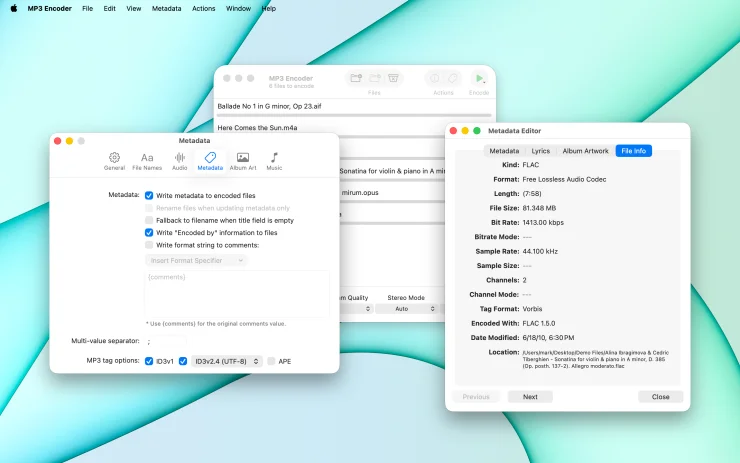Viewport: 740px width, 463px height.
Task: Click the FLAC 1.5.0 encoder value
Action: coord(539,324)
